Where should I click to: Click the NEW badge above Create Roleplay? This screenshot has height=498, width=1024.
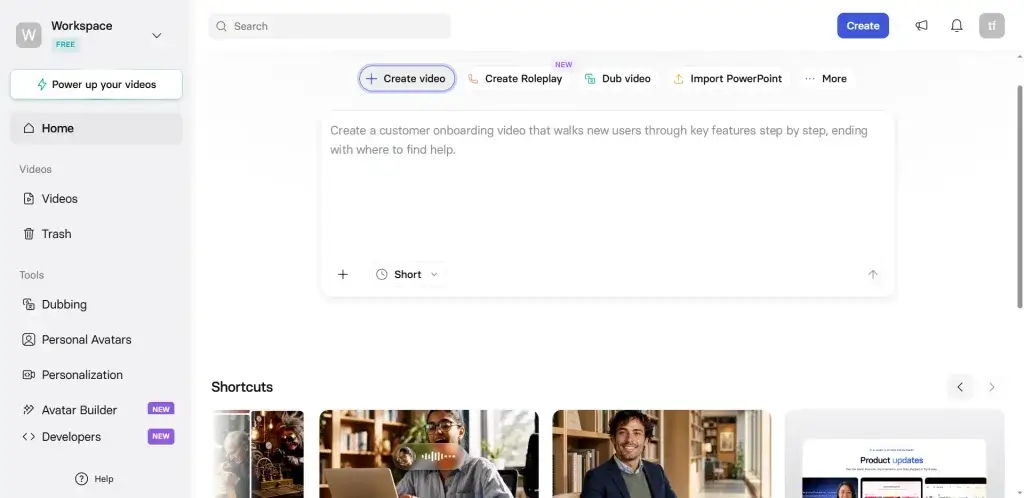pos(563,65)
